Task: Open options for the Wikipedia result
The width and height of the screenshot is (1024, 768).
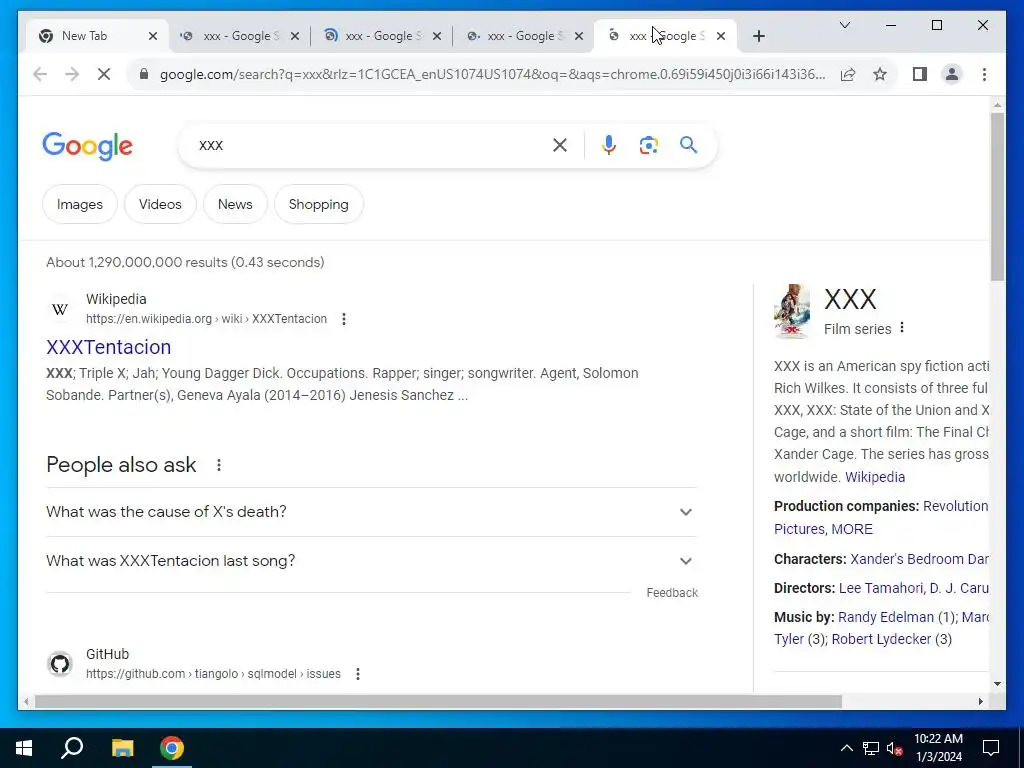Action: (344, 319)
